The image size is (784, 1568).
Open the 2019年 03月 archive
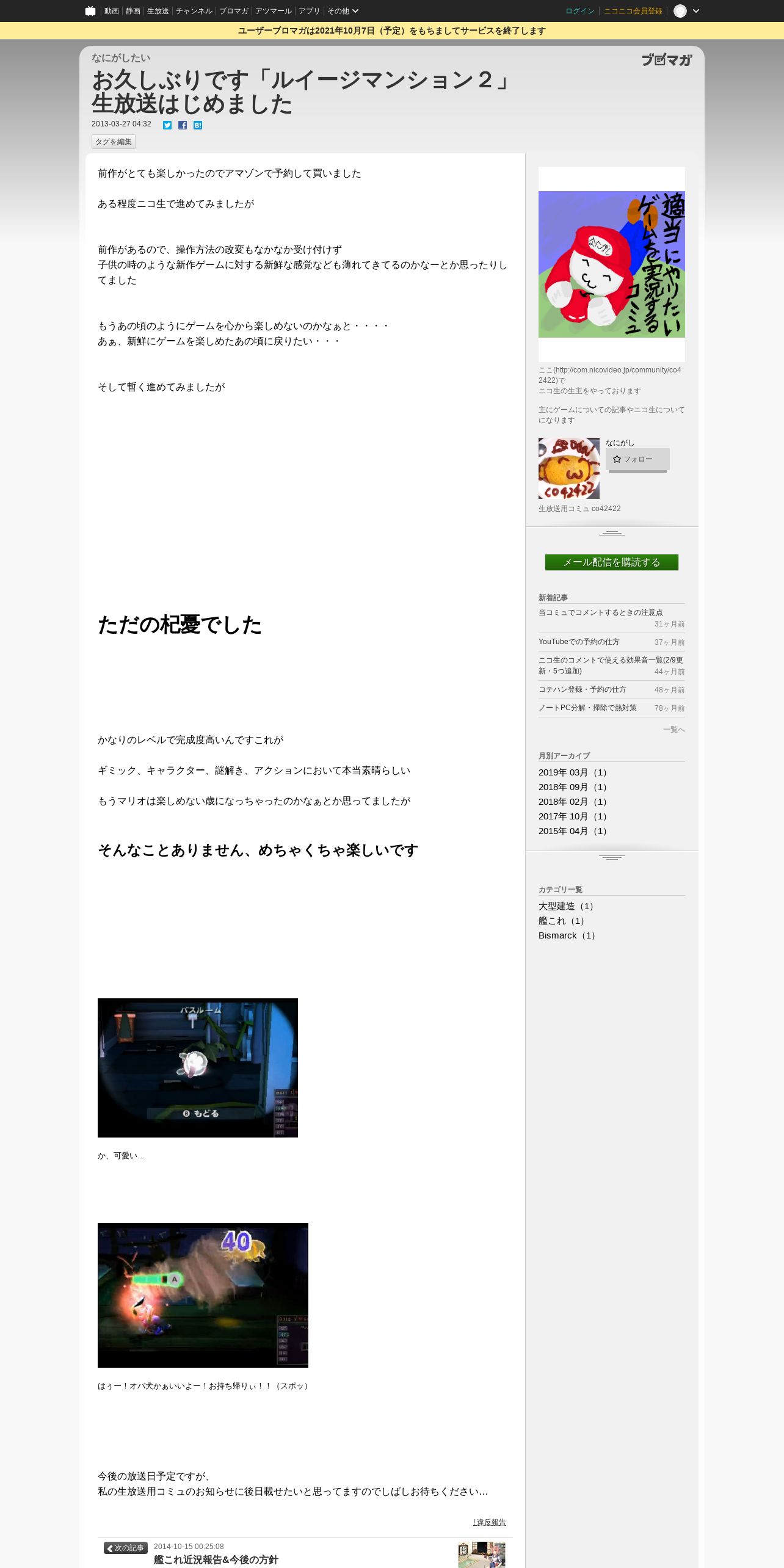point(574,772)
